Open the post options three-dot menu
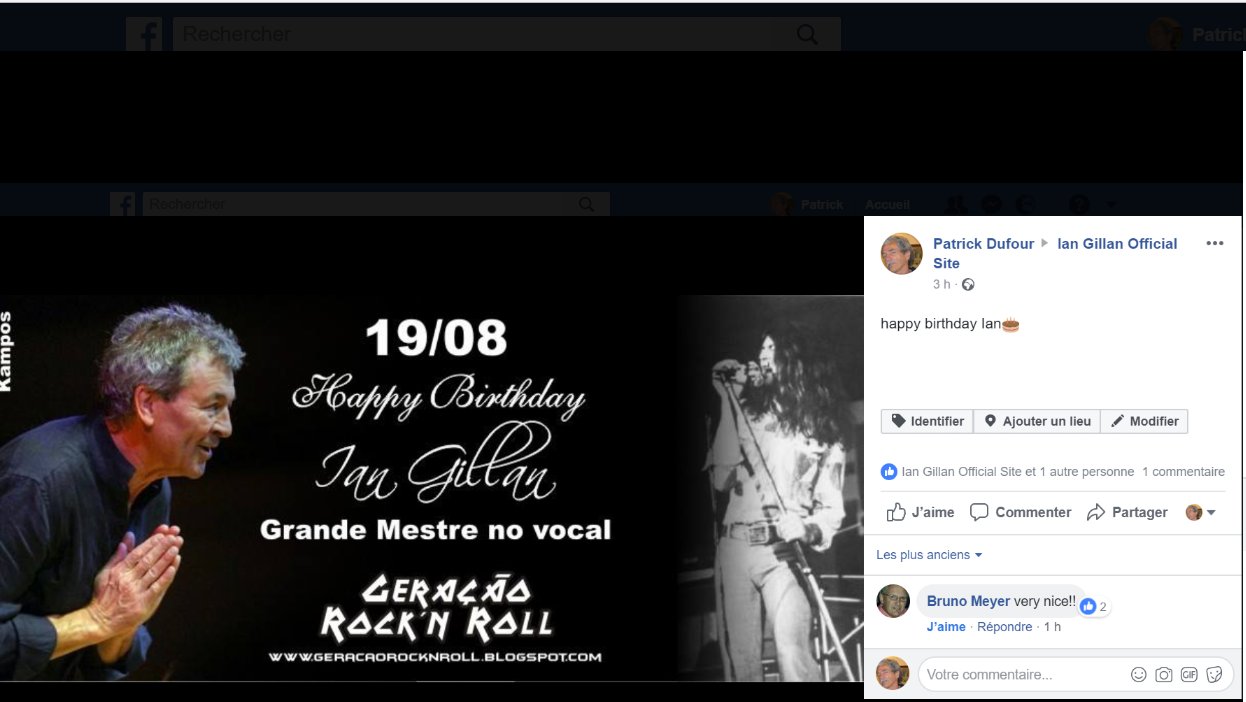The width and height of the screenshot is (1246, 702). pyautogui.click(x=1214, y=243)
